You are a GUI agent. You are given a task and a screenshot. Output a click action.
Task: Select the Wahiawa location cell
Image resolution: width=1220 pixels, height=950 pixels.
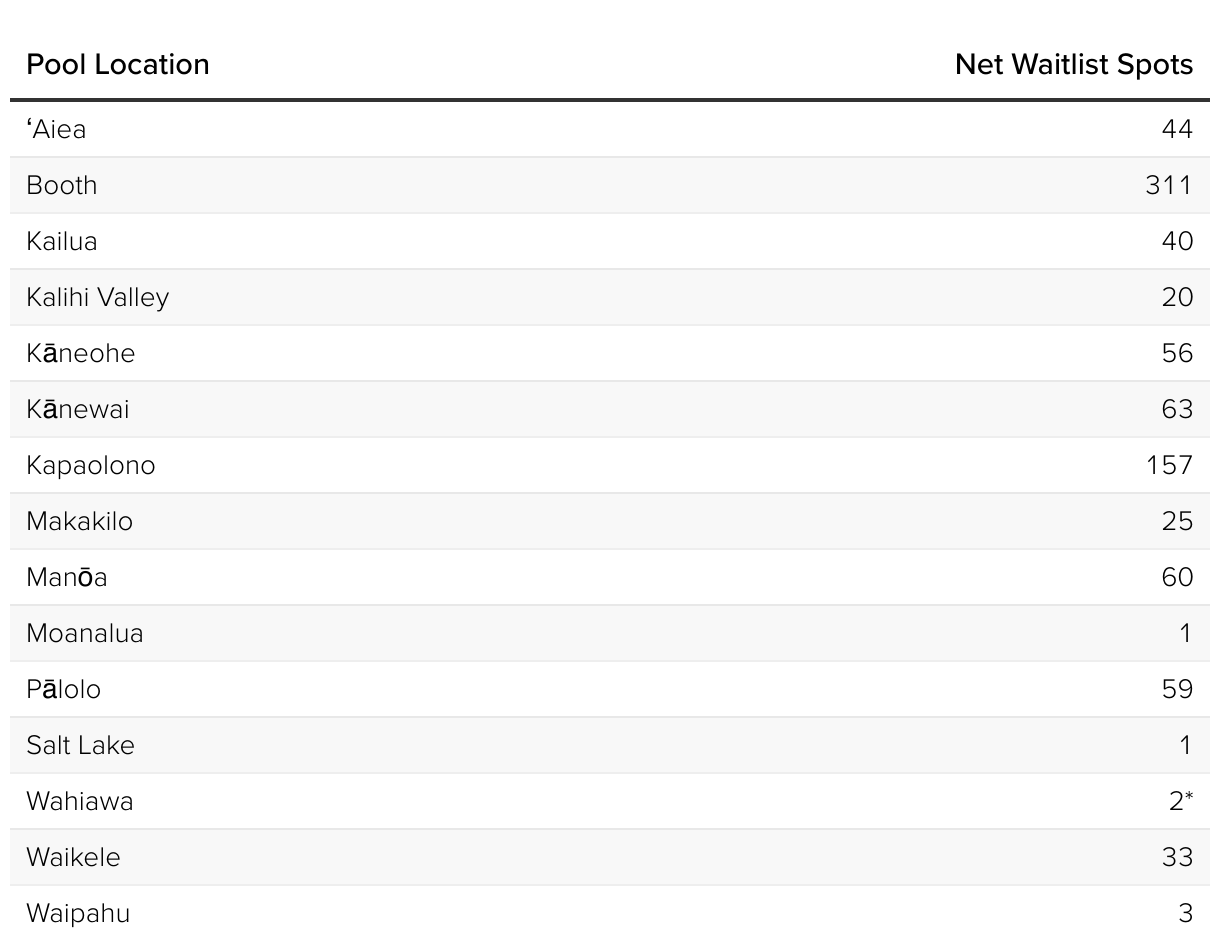[80, 801]
